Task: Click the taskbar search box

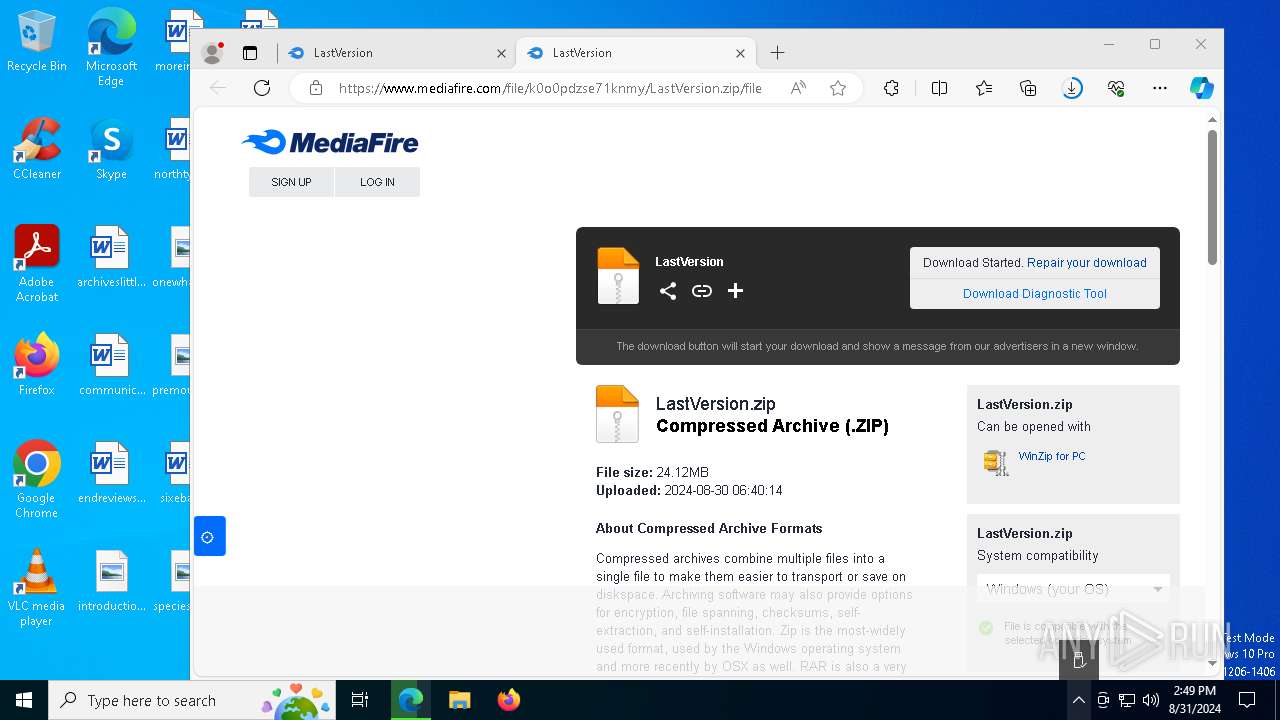Action: [192, 700]
